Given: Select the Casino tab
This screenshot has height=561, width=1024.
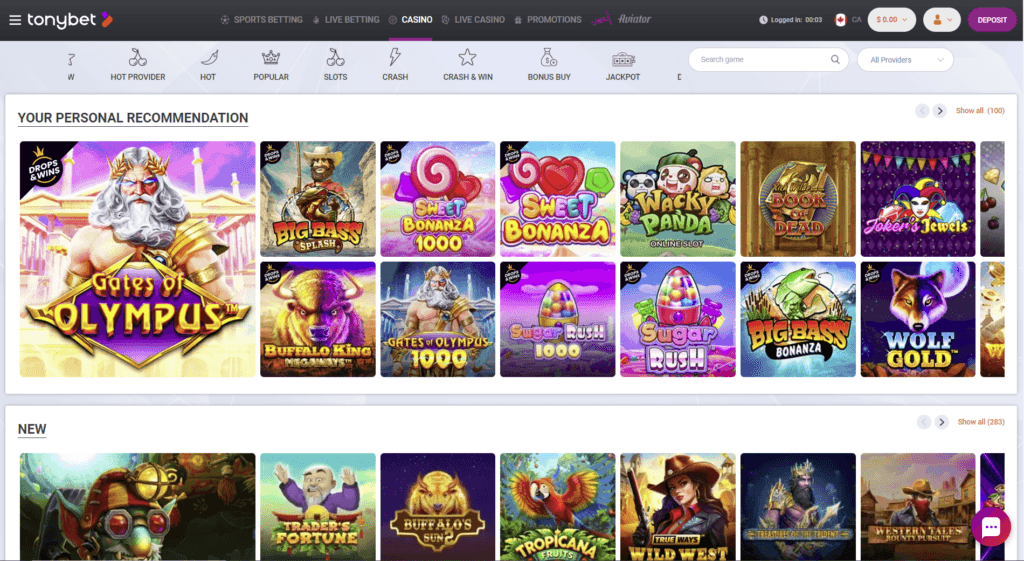Looking at the screenshot, I should [410, 20].
